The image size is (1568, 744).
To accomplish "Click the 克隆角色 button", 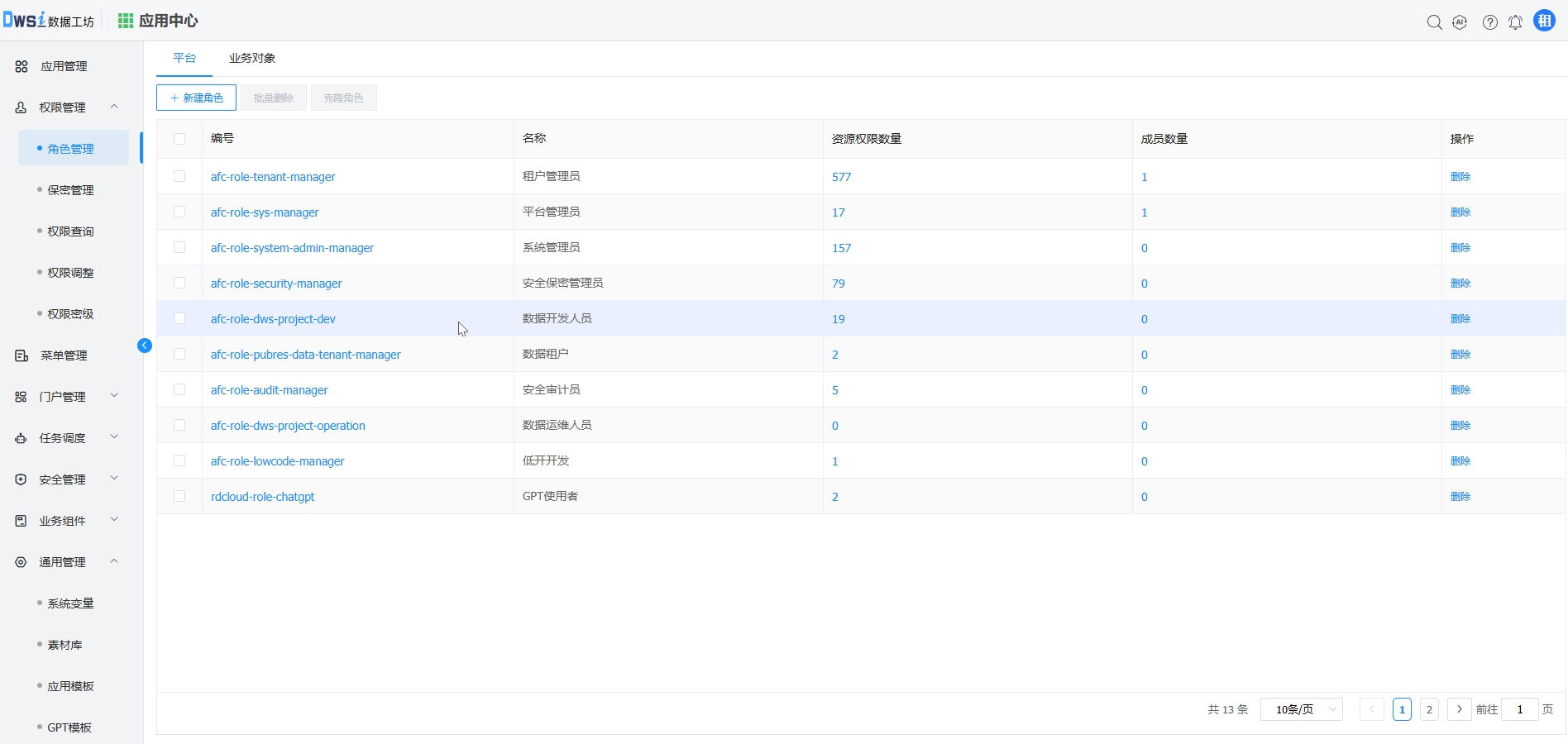I will pos(344,98).
